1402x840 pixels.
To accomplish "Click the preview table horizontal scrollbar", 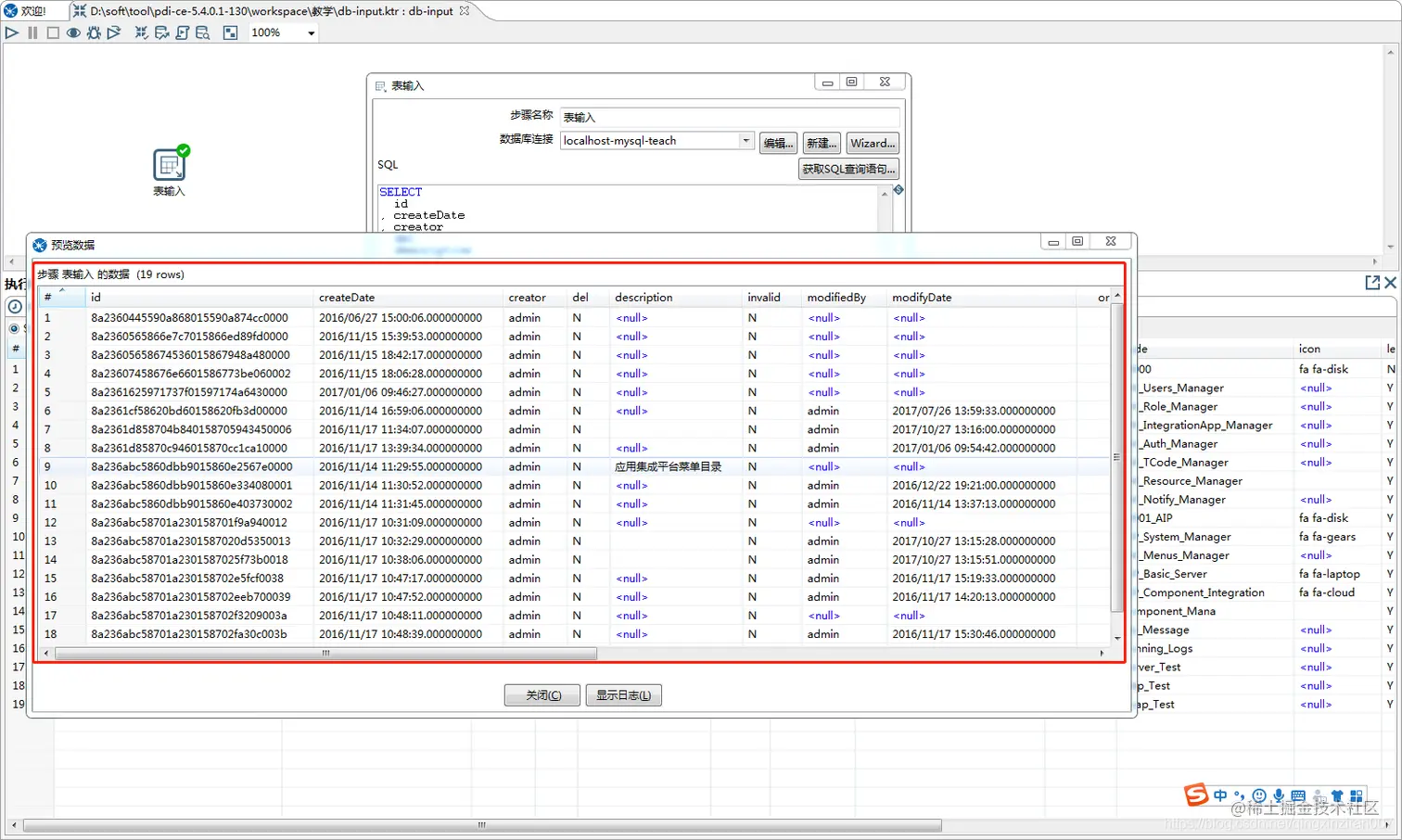I will 325,654.
